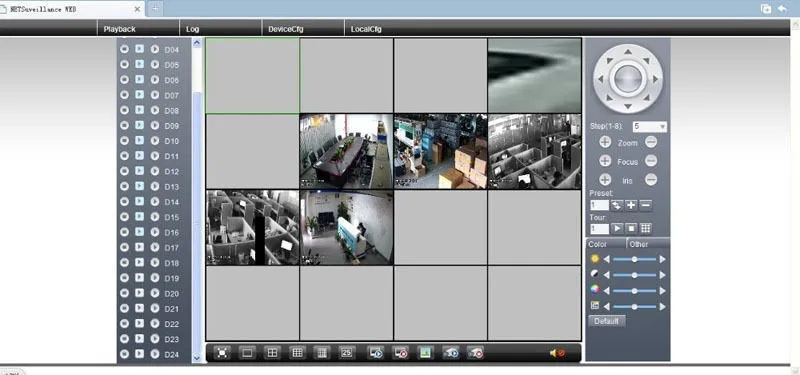800x375 pixels.
Task: Click the delete preset minus icon
Action: [645, 206]
